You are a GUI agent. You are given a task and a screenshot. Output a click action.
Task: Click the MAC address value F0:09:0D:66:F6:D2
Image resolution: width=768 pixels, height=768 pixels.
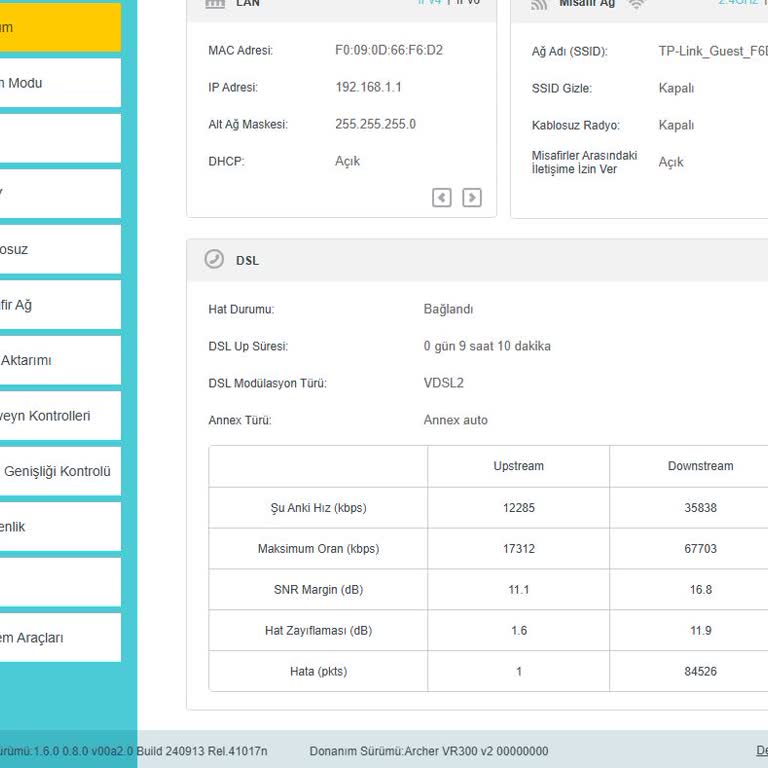point(389,50)
